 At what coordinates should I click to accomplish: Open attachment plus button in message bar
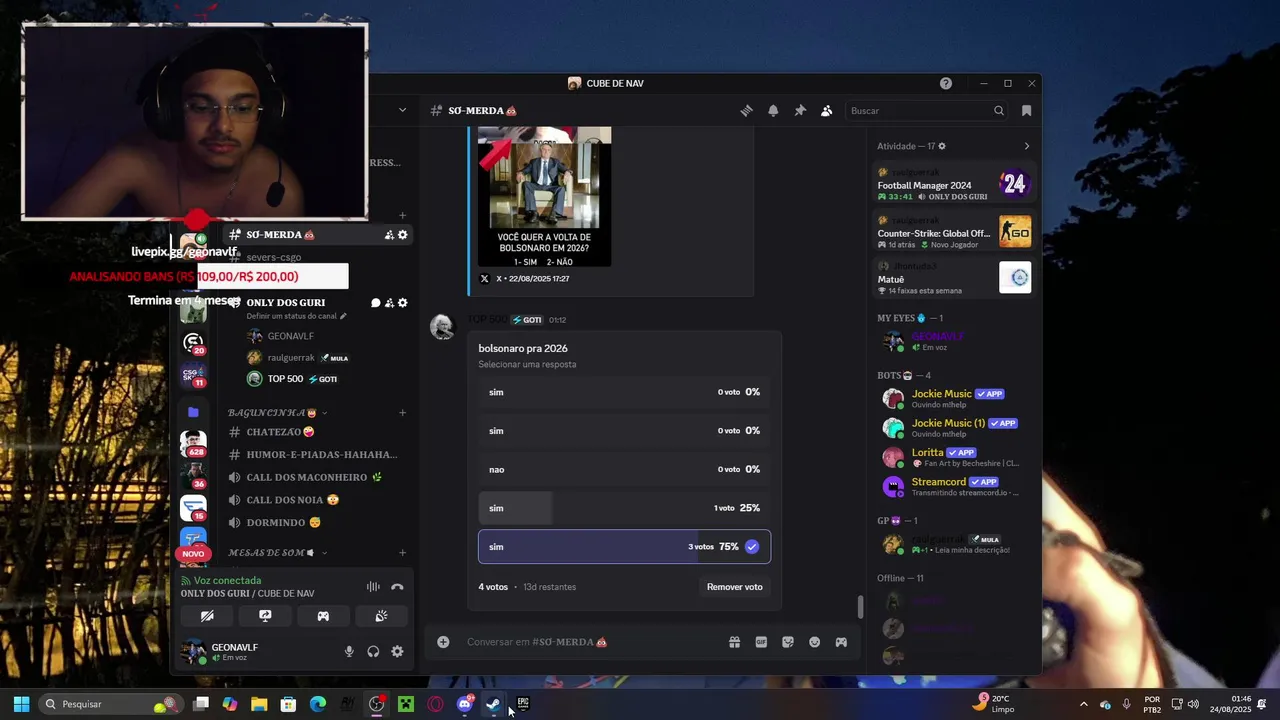443,642
